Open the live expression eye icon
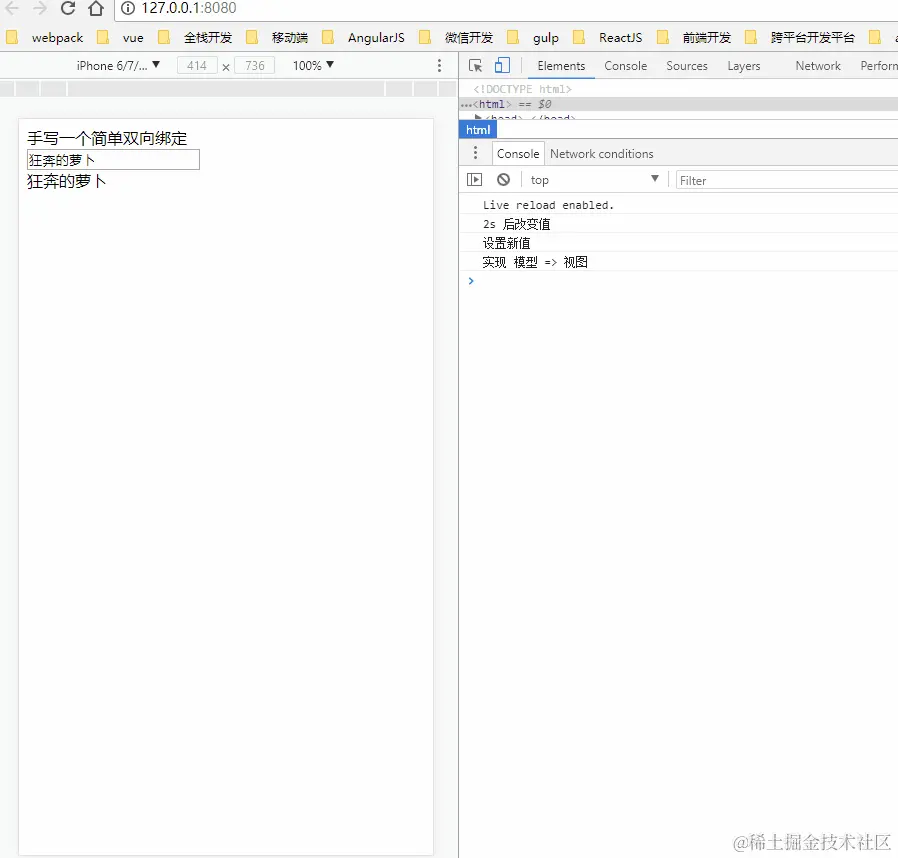The image size is (898, 858). (474, 179)
